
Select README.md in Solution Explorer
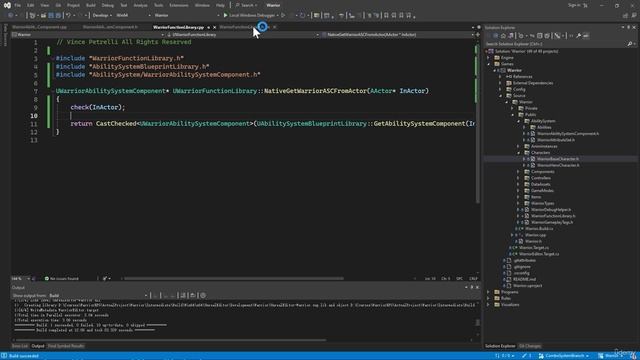(x=524, y=279)
